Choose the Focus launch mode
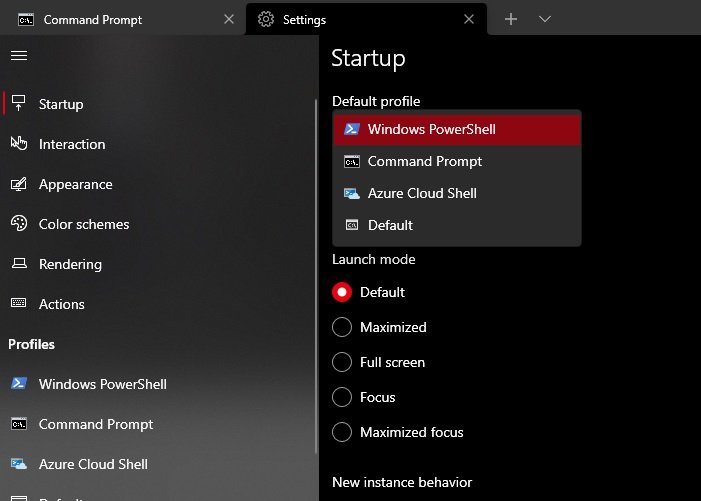 (342, 397)
